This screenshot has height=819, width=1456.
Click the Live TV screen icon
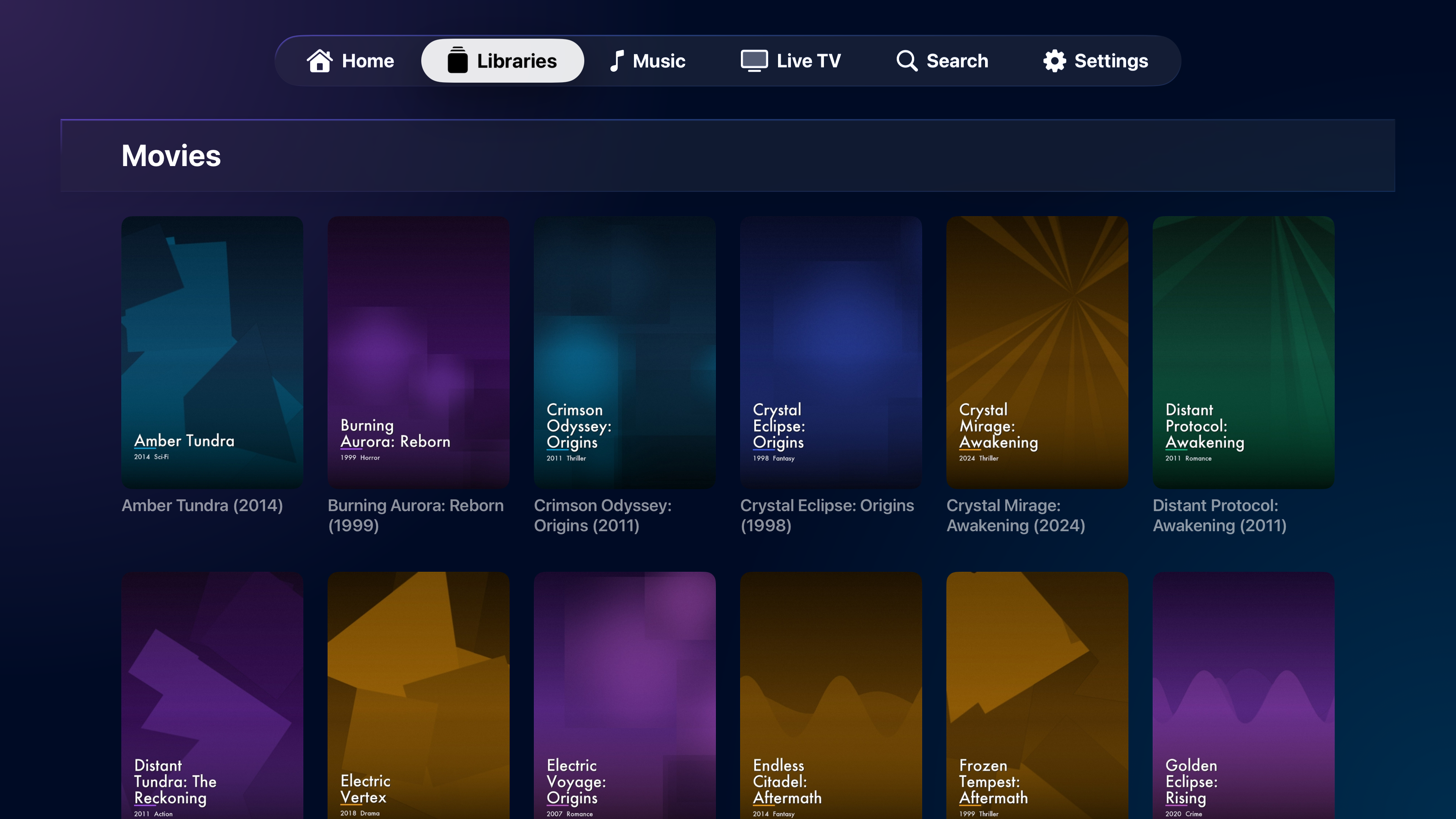click(x=754, y=61)
